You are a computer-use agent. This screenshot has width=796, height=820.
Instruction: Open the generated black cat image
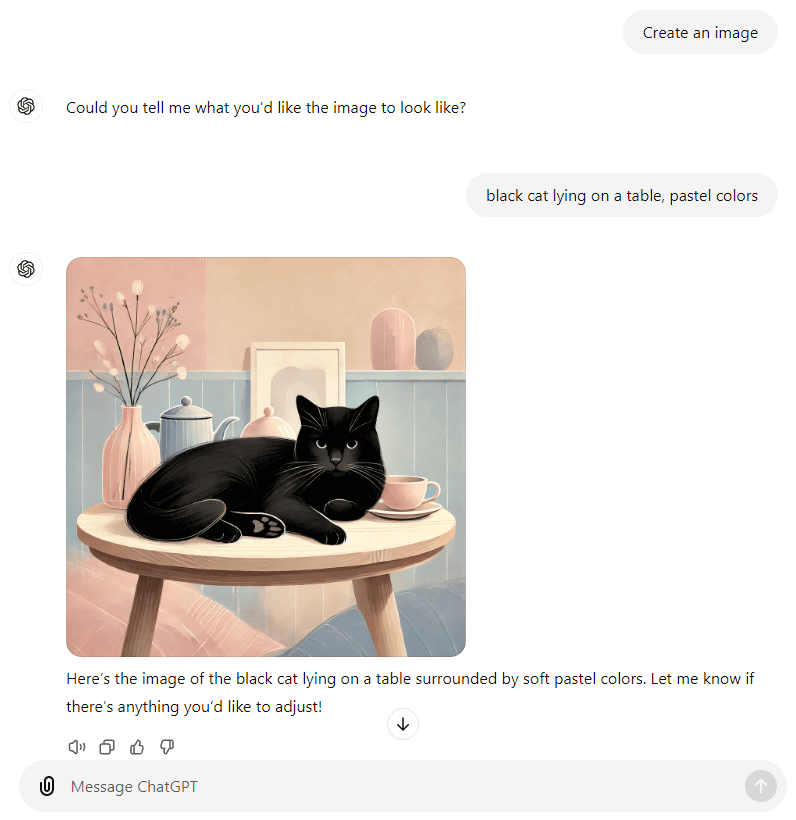[x=266, y=457]
